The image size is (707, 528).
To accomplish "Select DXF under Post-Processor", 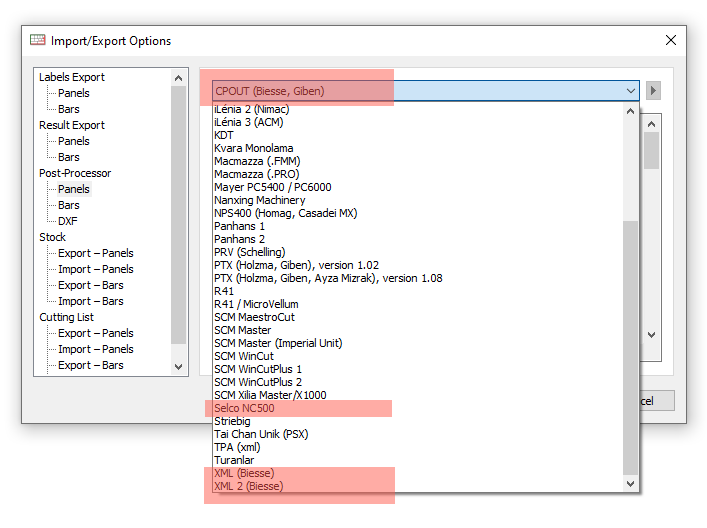I will point(68,221).
